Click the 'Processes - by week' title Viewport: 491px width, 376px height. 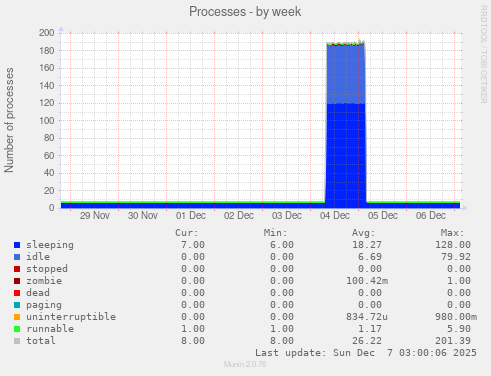(x=245, y=12)
